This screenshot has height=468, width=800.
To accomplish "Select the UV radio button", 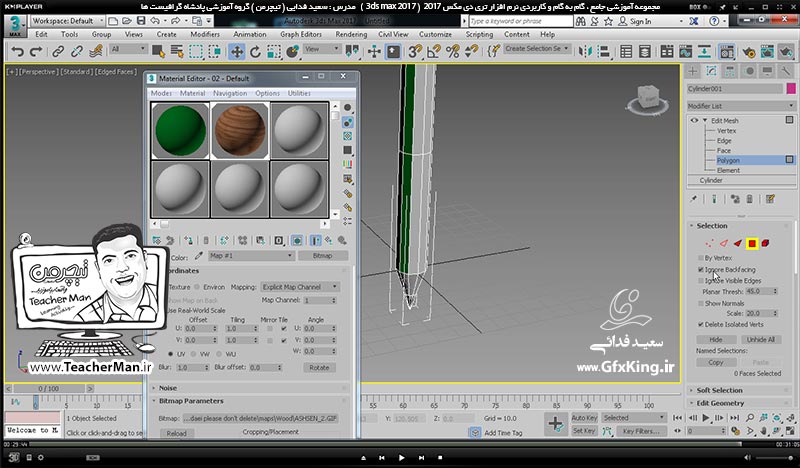I will point(170,354).
